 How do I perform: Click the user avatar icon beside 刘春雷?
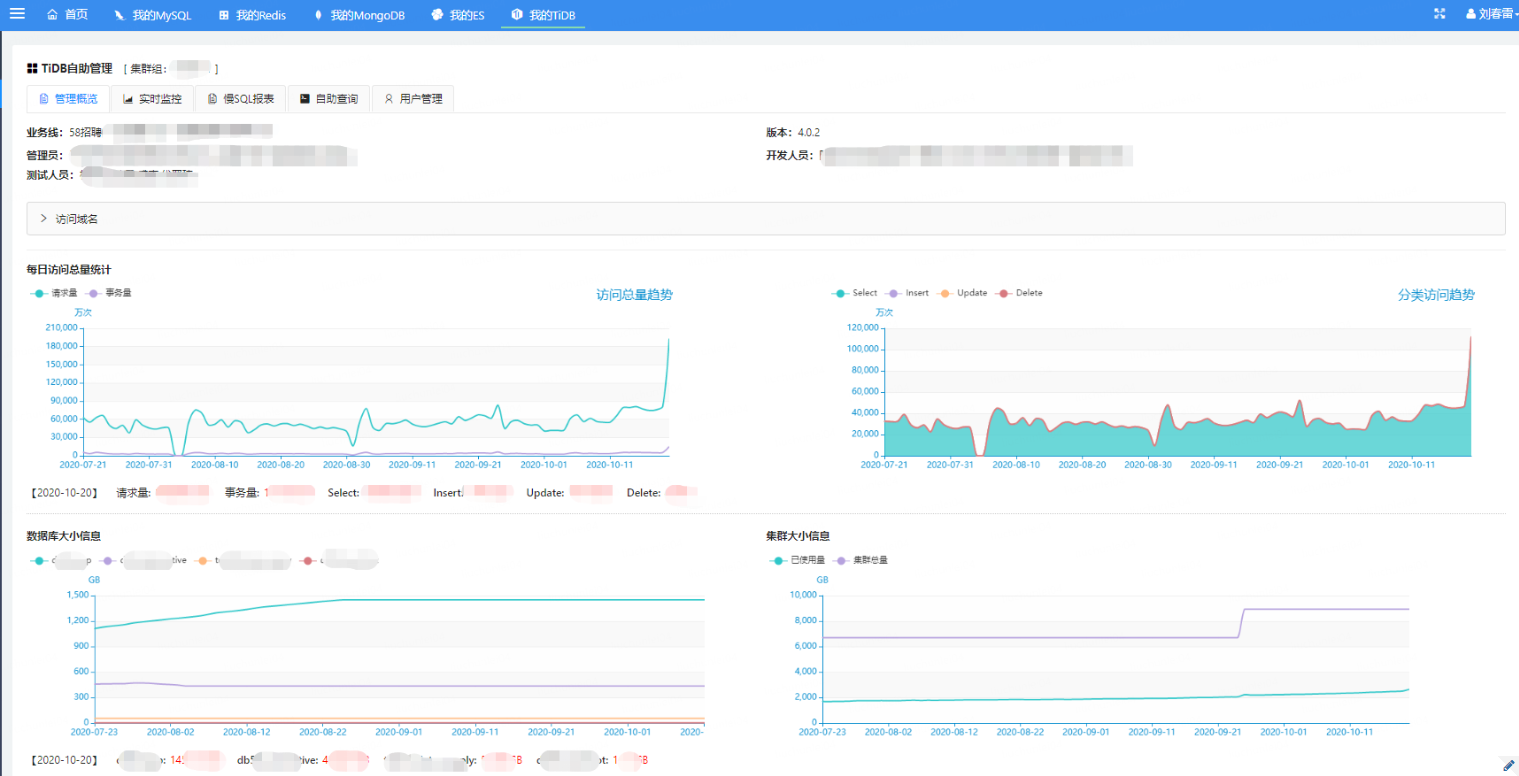click(x=1471, y=15)
